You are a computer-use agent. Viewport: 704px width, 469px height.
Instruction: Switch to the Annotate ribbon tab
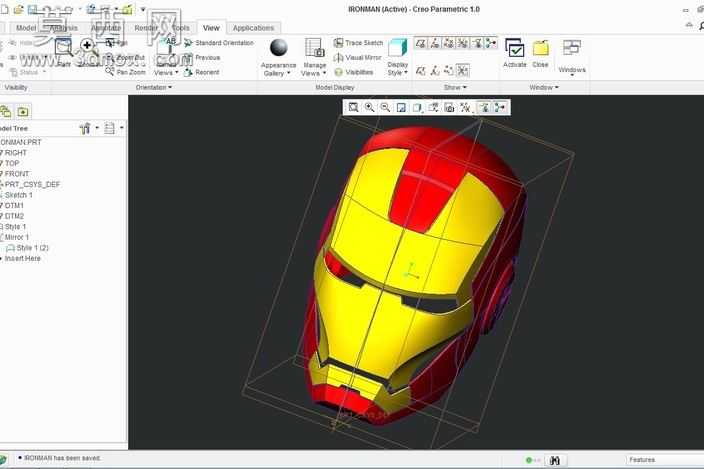pyautogui.click(x=106, y=28)
